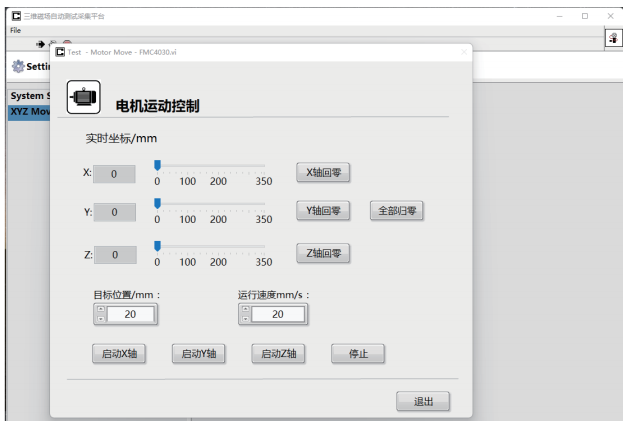
Task: Click the app icon in main title bar
Action: (x=15, y=16)
